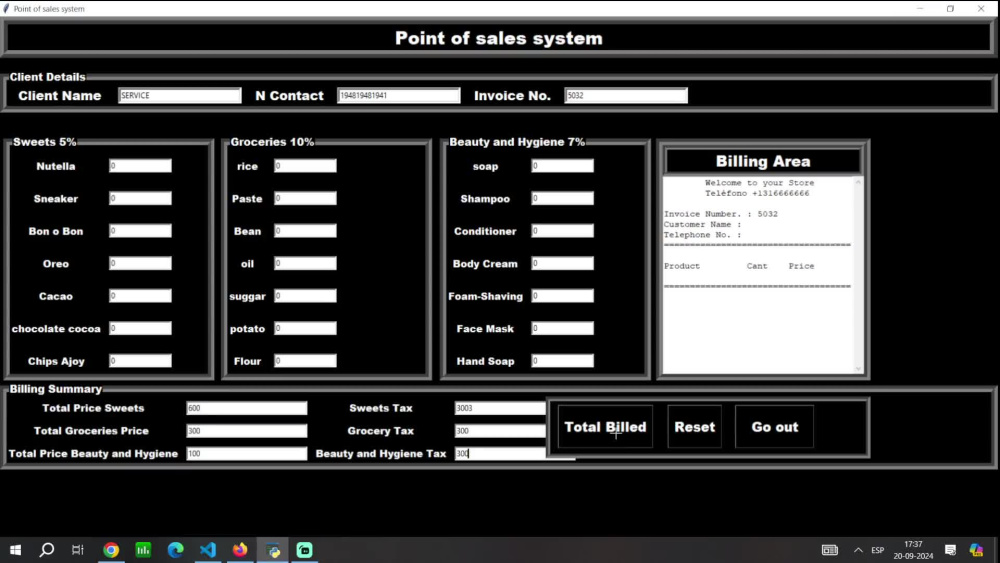Show hidden system tray icons
The height and width of the screenshot is (563, 1000).
tap(858, 550)
